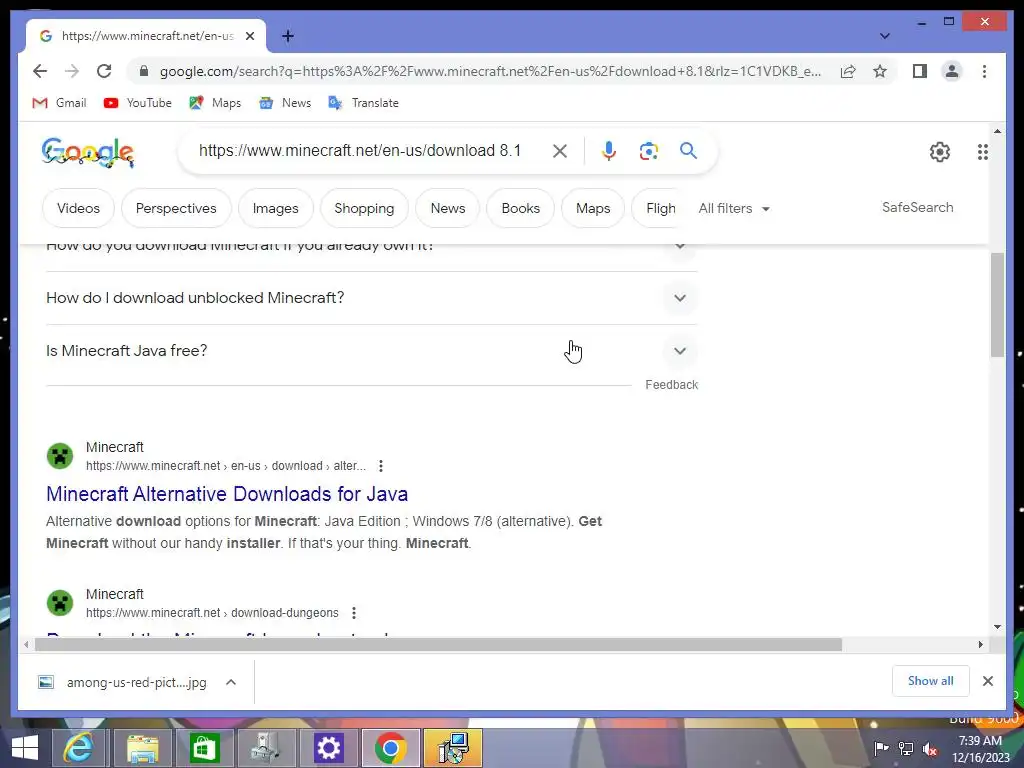This screenshot has height=768, width=1024.
Task: Open File Explorer from taskbar
Action: coord(142,748)
